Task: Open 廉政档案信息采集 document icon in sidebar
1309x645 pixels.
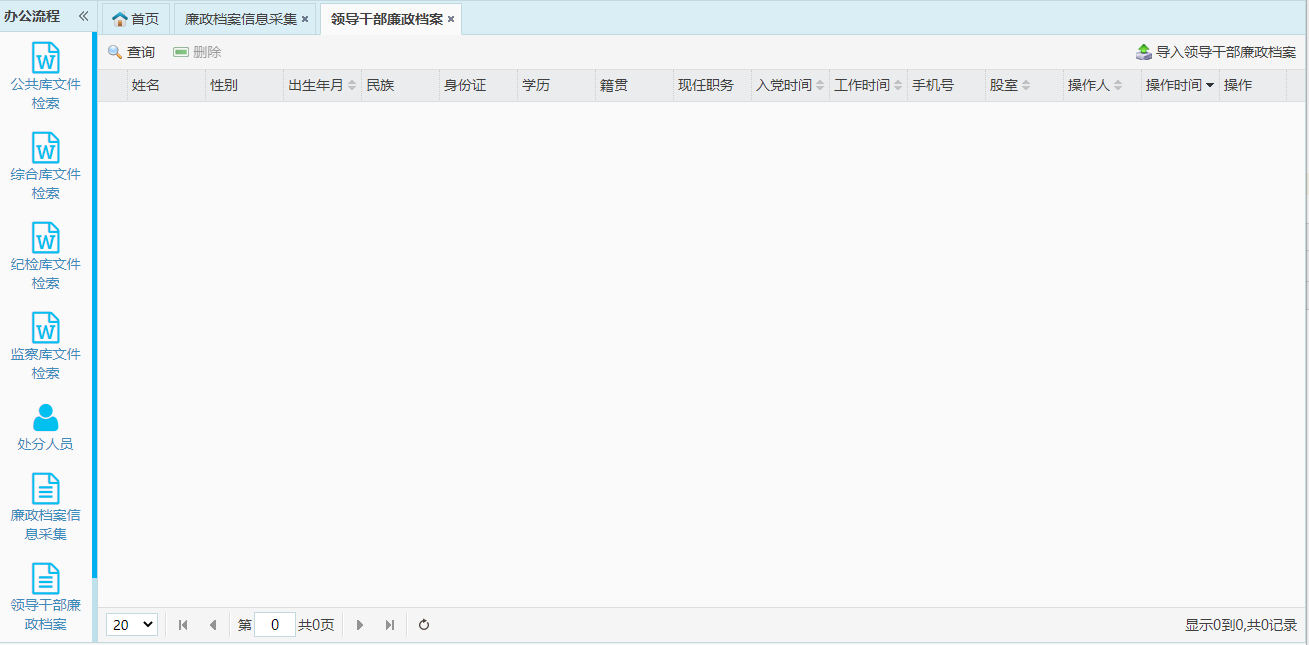Action: click(x=46, y=489)
